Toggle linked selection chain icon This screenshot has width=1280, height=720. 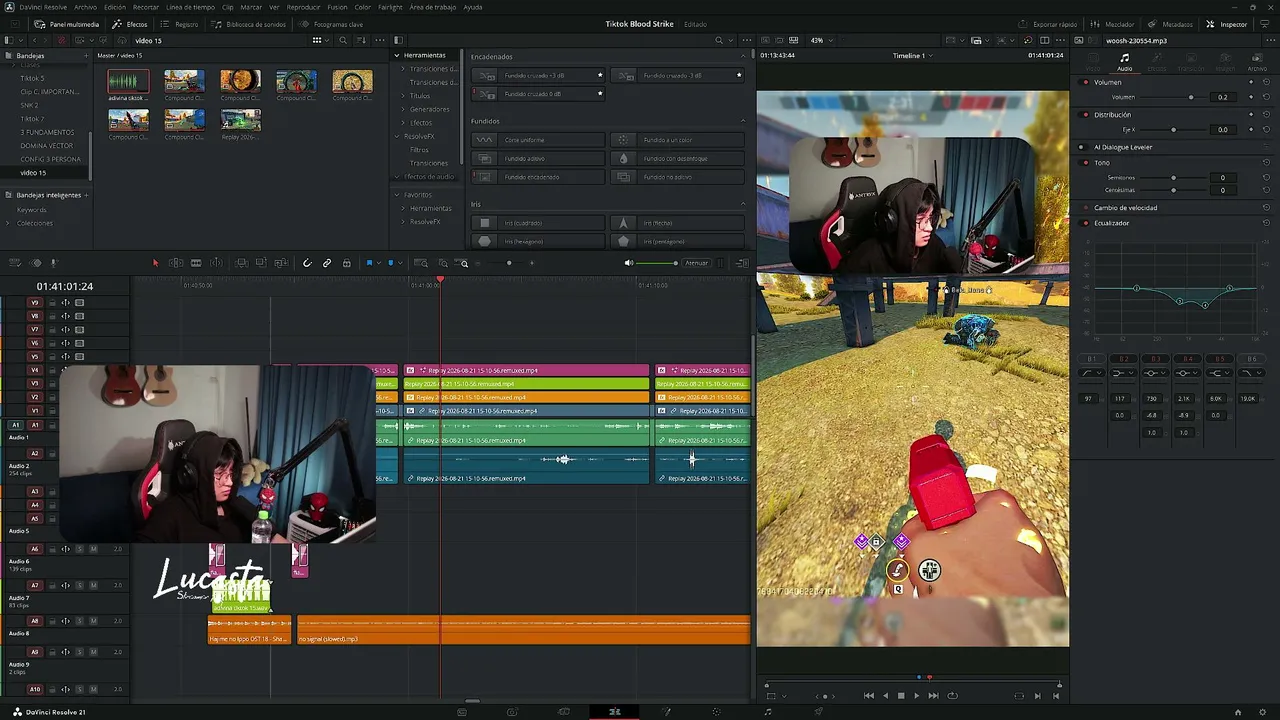(x=327, y=263)
